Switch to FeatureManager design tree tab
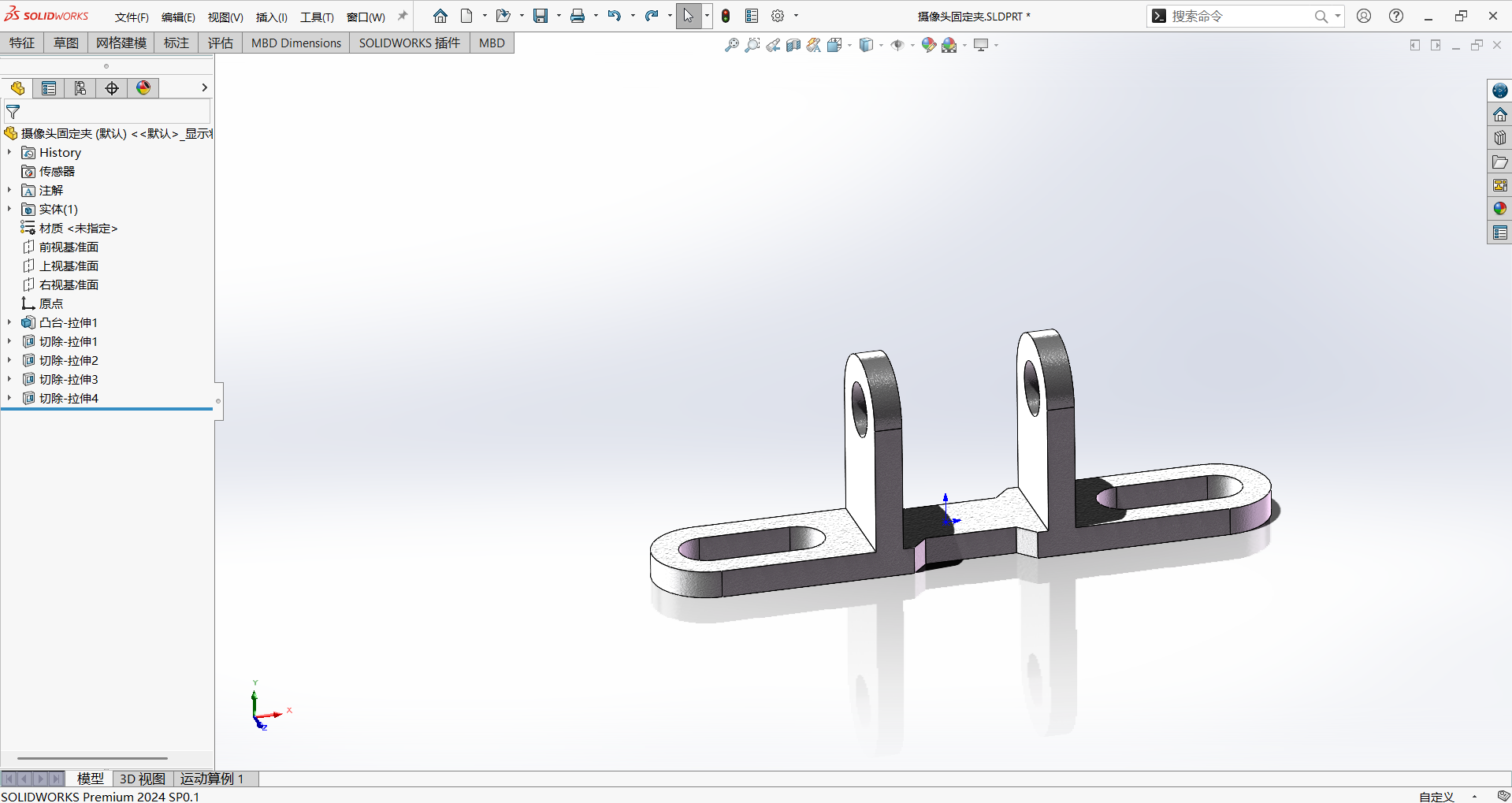Screen dimensions: 1512x803 (x=17, y=88)
